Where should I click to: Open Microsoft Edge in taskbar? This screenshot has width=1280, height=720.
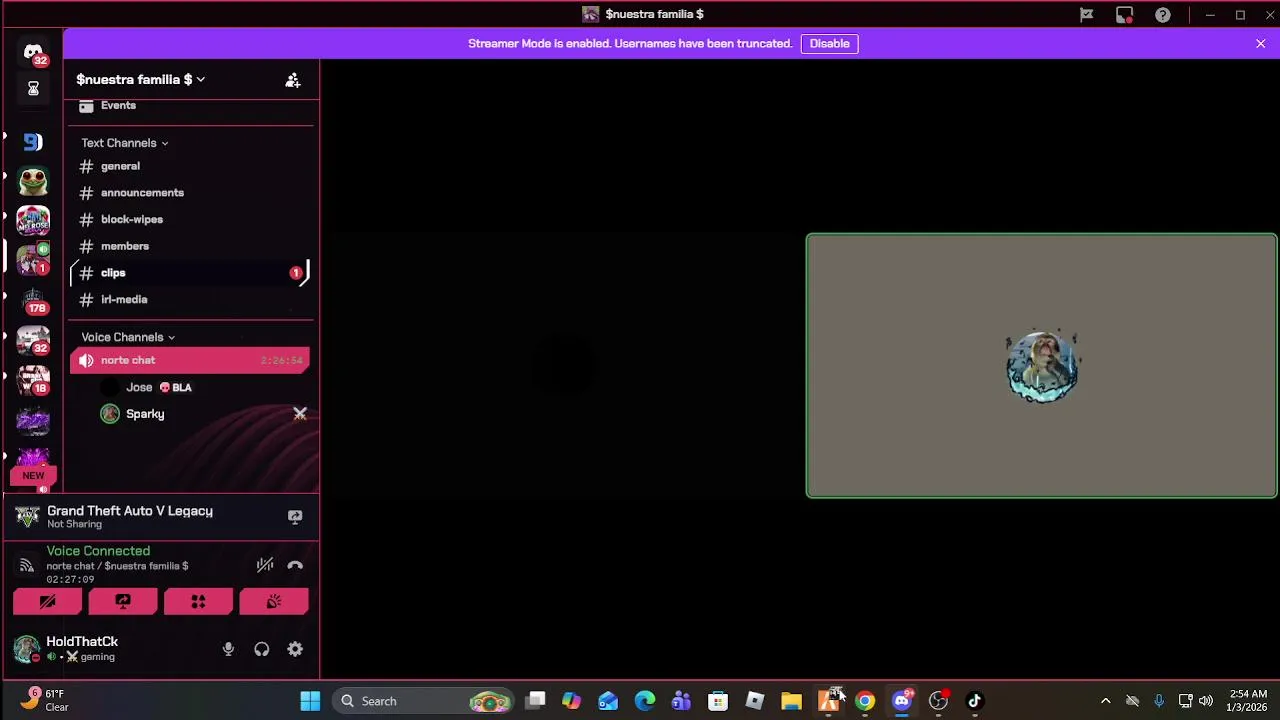pos(645,701)
